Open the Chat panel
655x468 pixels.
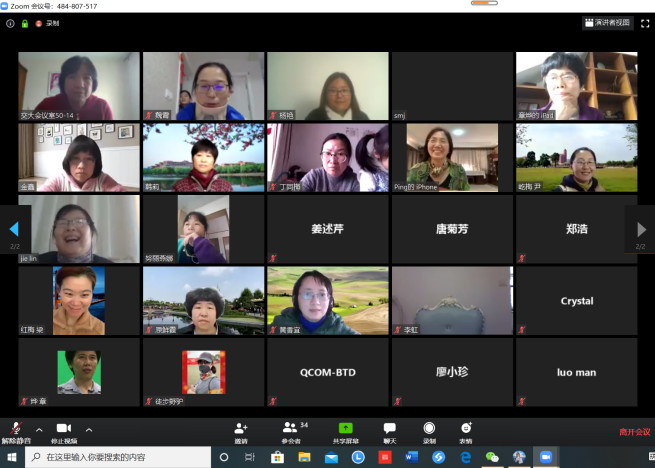pos(389,428)
